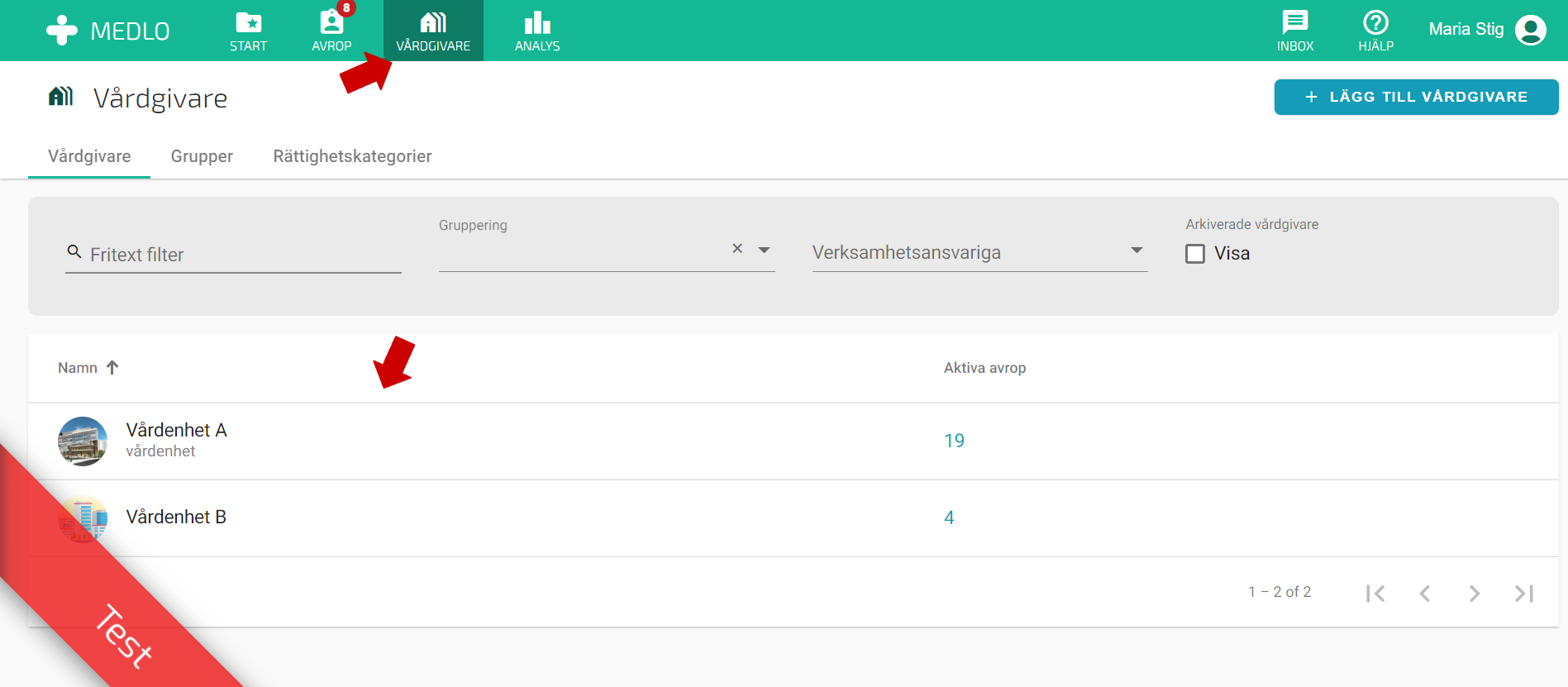Viewport: 1568px width, 687px height.
Task: Open the HJÄLP help icon
Action: click(1376, 31)
